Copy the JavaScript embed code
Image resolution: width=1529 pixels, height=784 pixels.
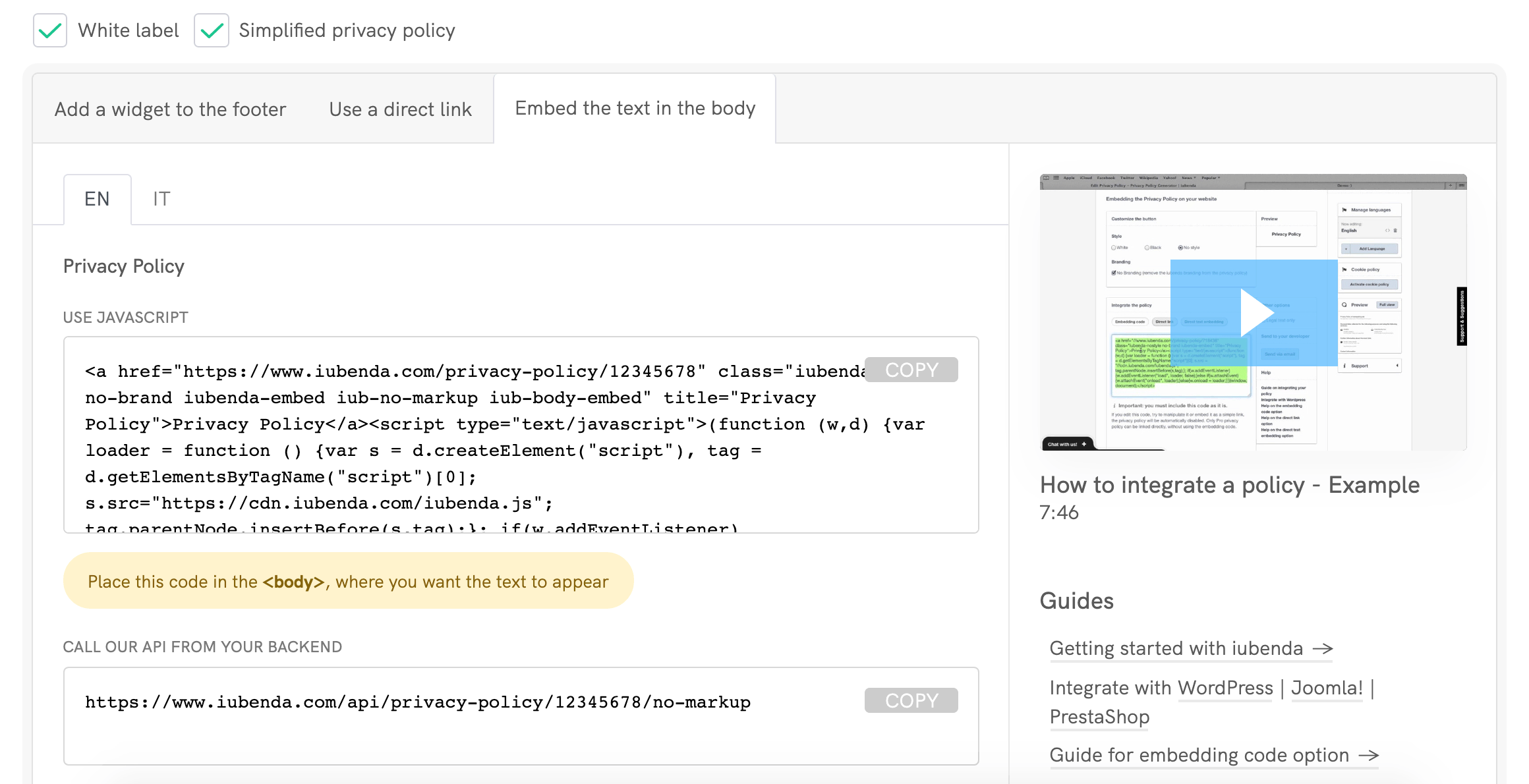pos(911,370)
